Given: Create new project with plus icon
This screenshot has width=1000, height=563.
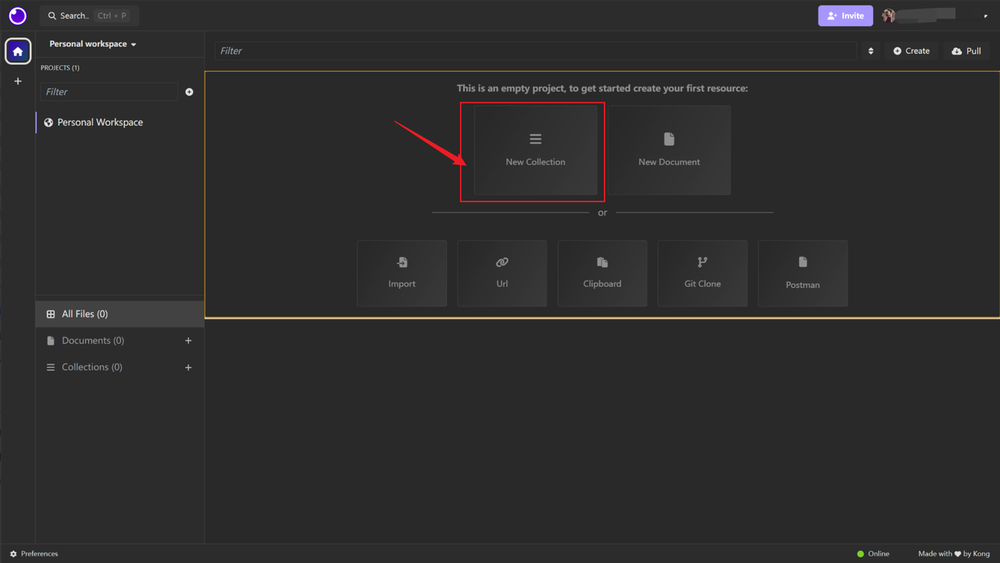Looking at the screenshot, I should [x=189, y=92].
